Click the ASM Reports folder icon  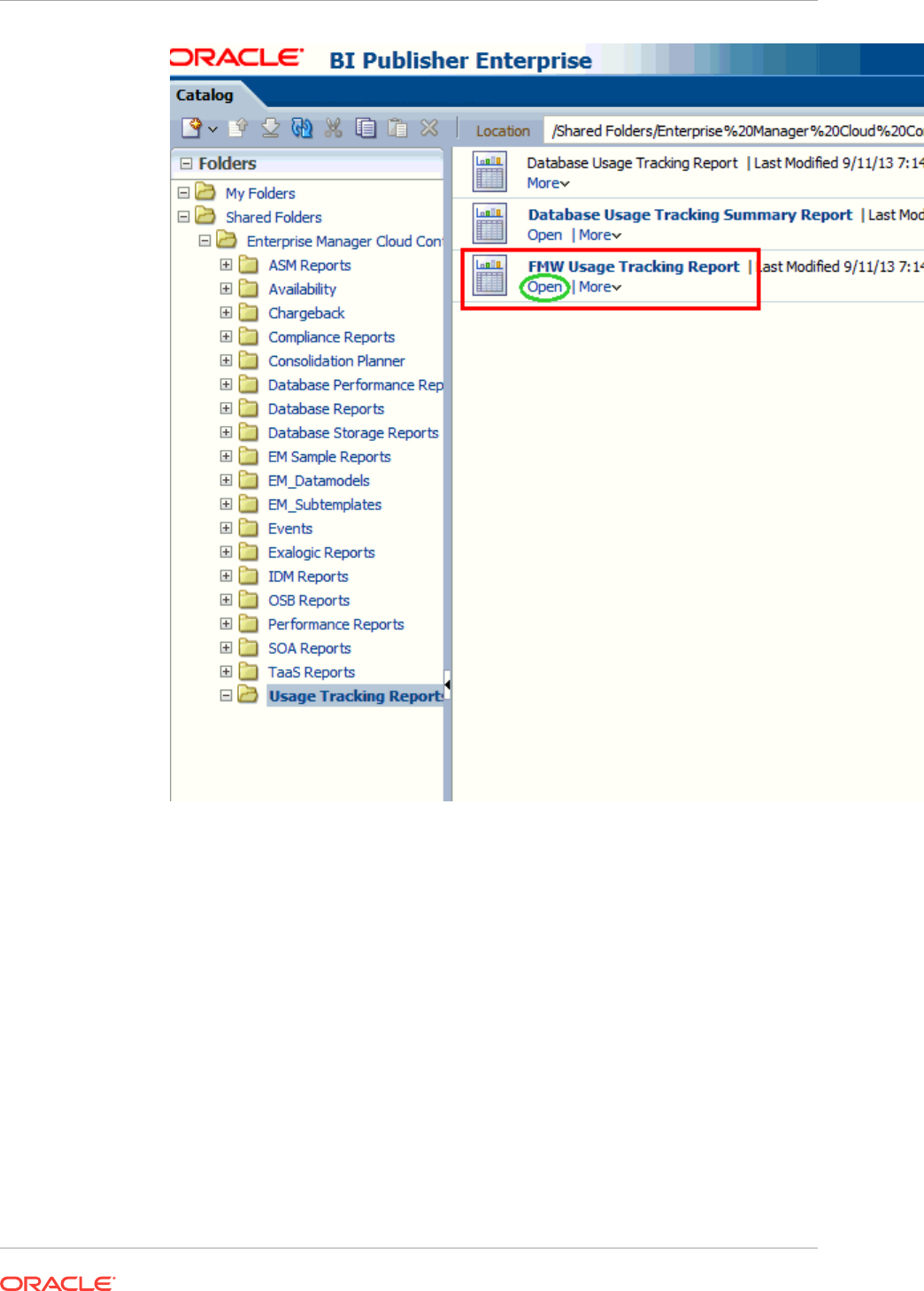[249, 265]
